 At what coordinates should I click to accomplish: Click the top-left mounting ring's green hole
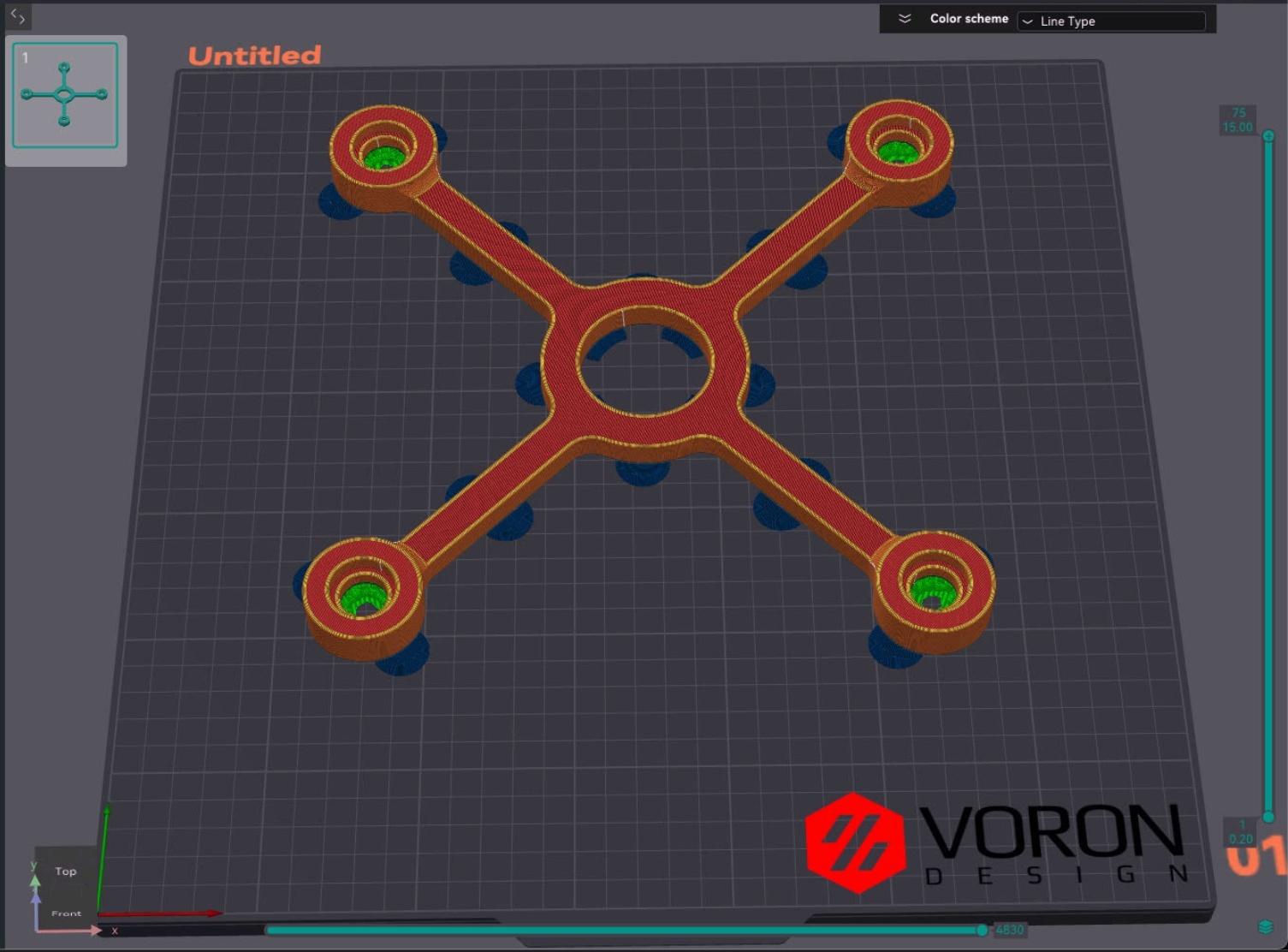(384, 158)
